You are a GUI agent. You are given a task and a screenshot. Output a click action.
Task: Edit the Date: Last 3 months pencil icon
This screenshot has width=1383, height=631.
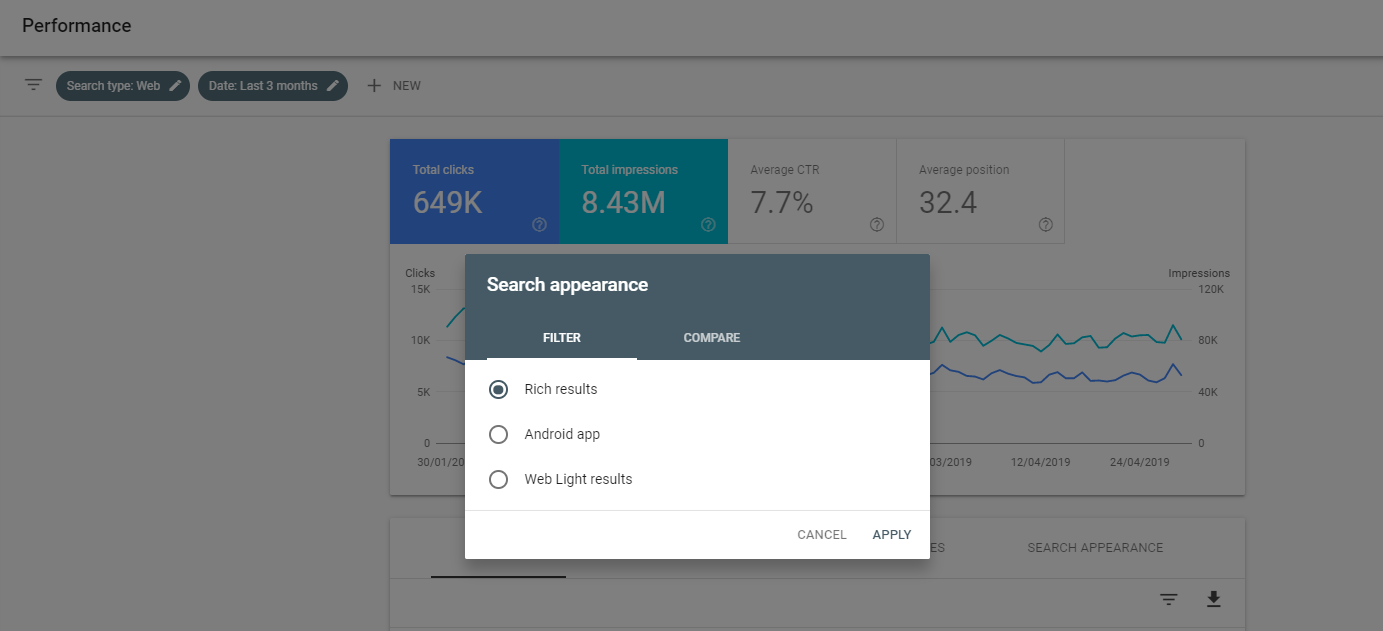coord(333,86)
